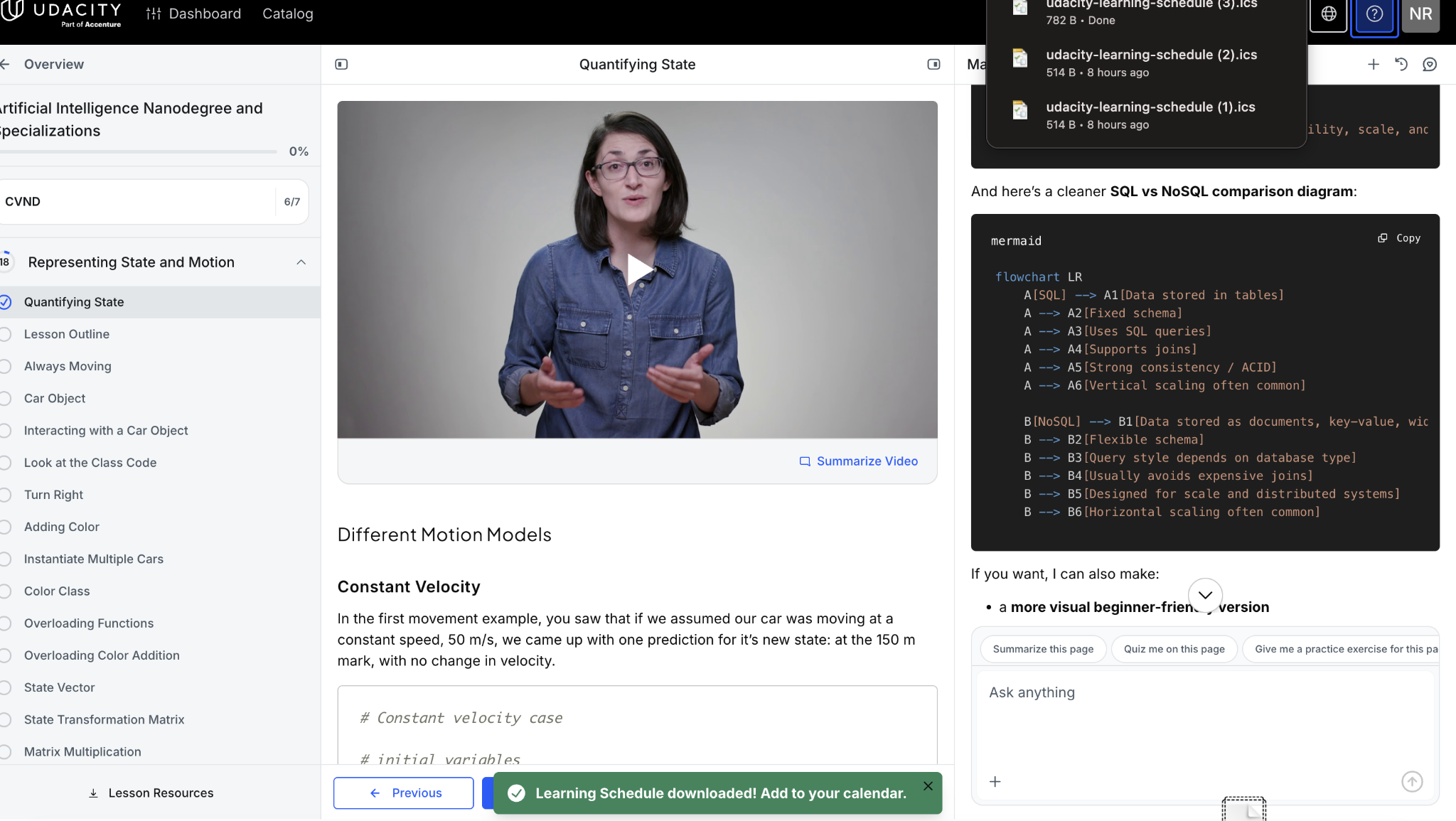Open the Car Object lesson

click(55, 398)
